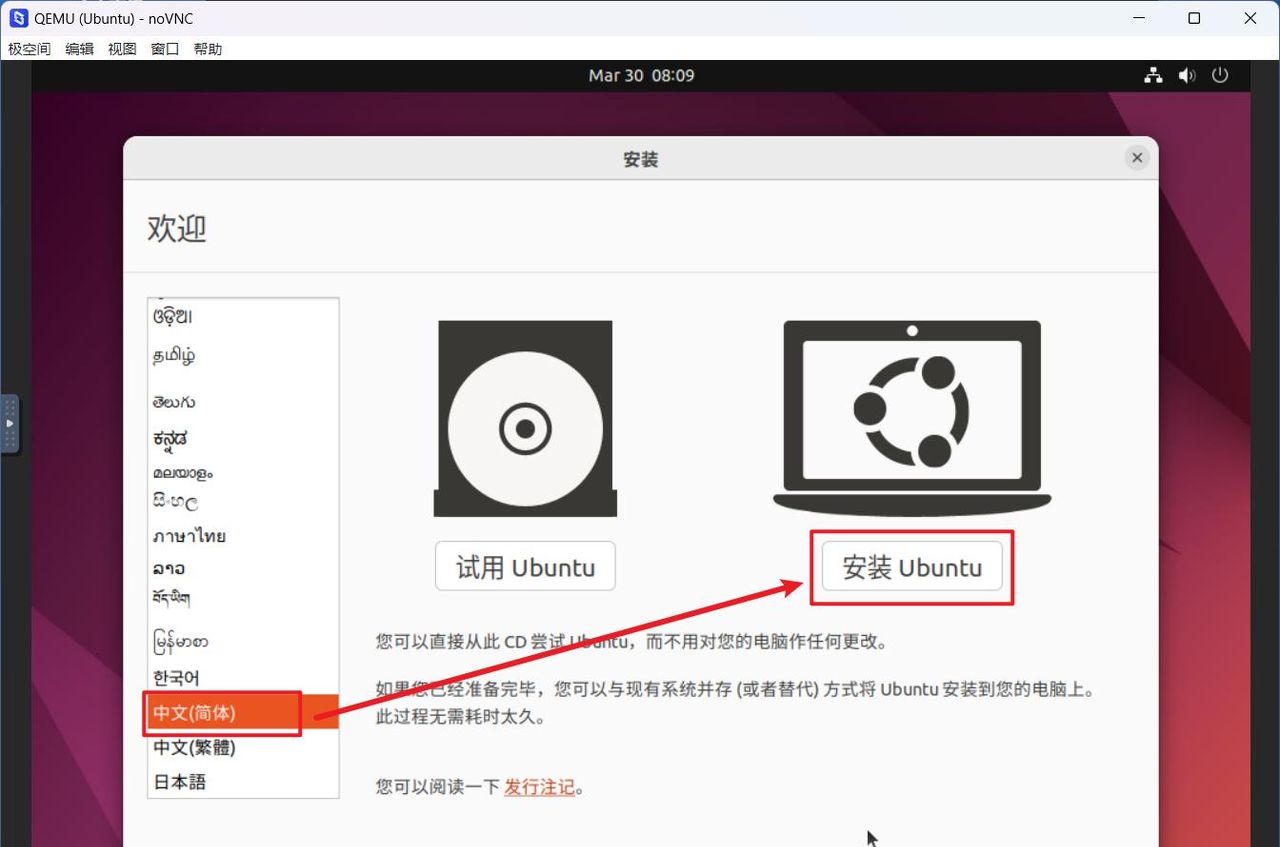Select ລາວ in the language list
The width and height of the screenshot is (1280, 847).
pyautogui.click(x=243, y=568)
